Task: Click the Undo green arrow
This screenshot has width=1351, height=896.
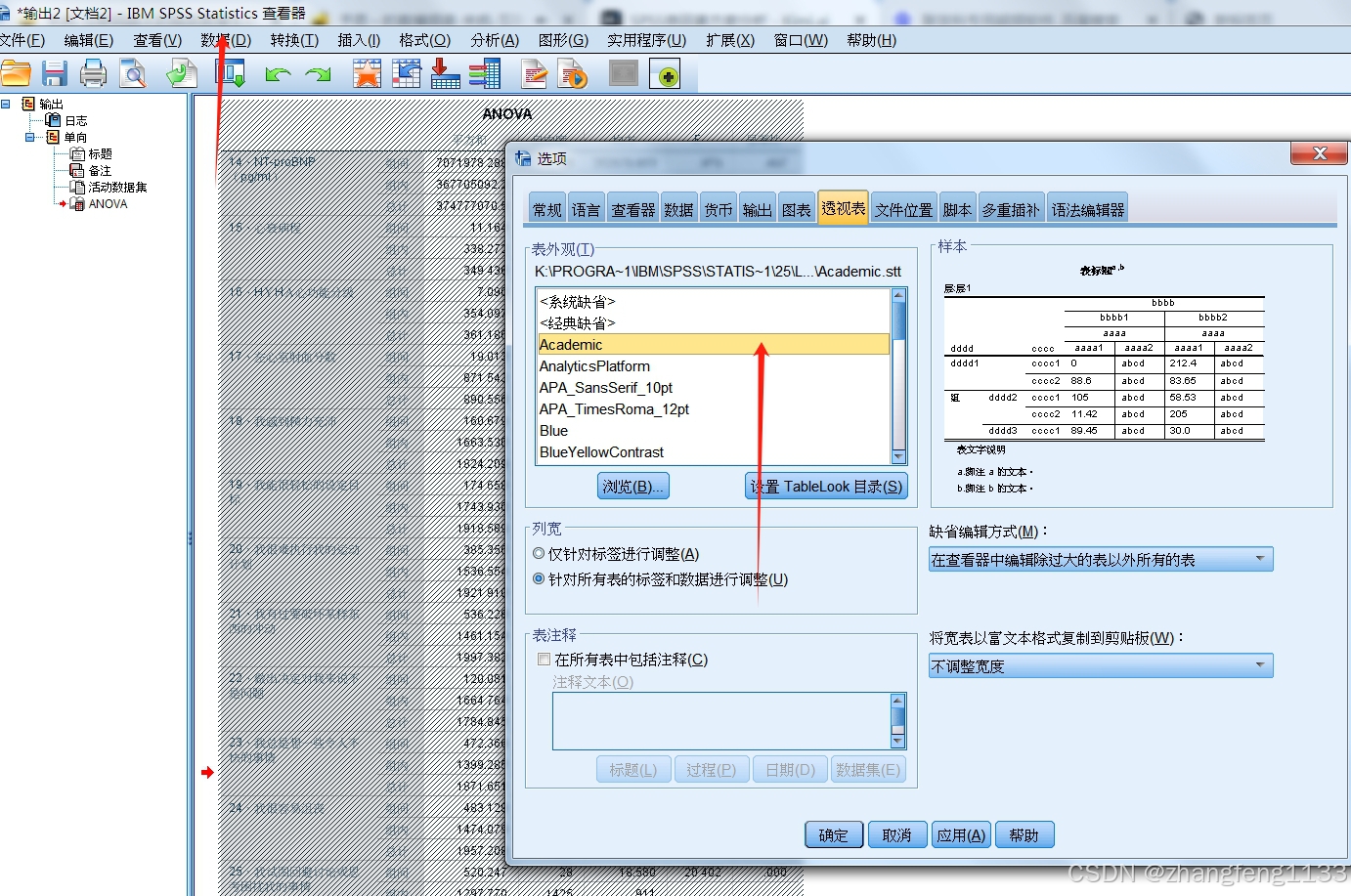Action: [278, 74]
